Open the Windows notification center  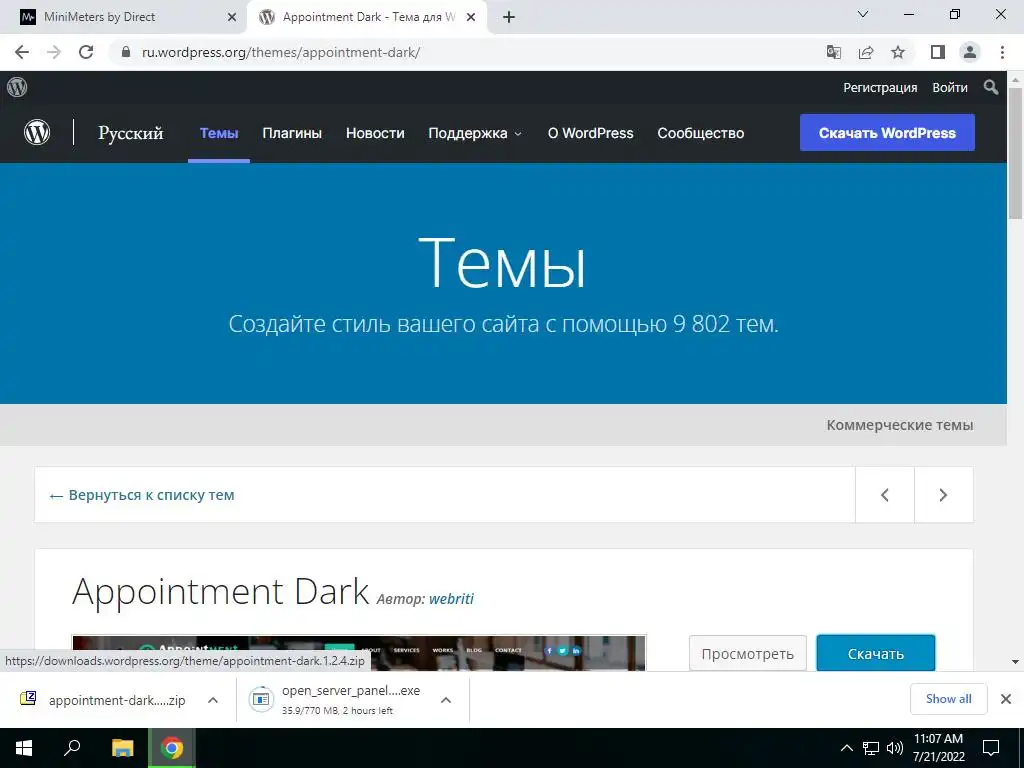[991, 748]
